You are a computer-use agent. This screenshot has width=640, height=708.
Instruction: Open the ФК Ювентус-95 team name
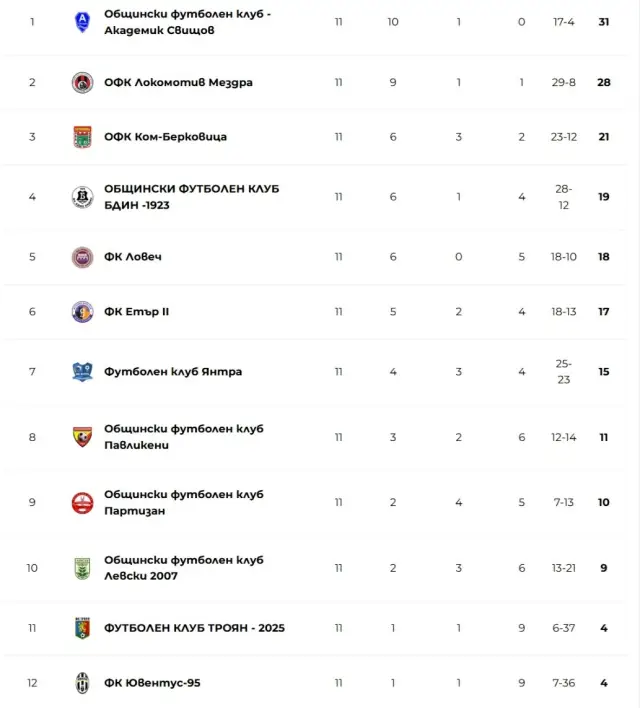pyautogui.click(x=152, y=683)
